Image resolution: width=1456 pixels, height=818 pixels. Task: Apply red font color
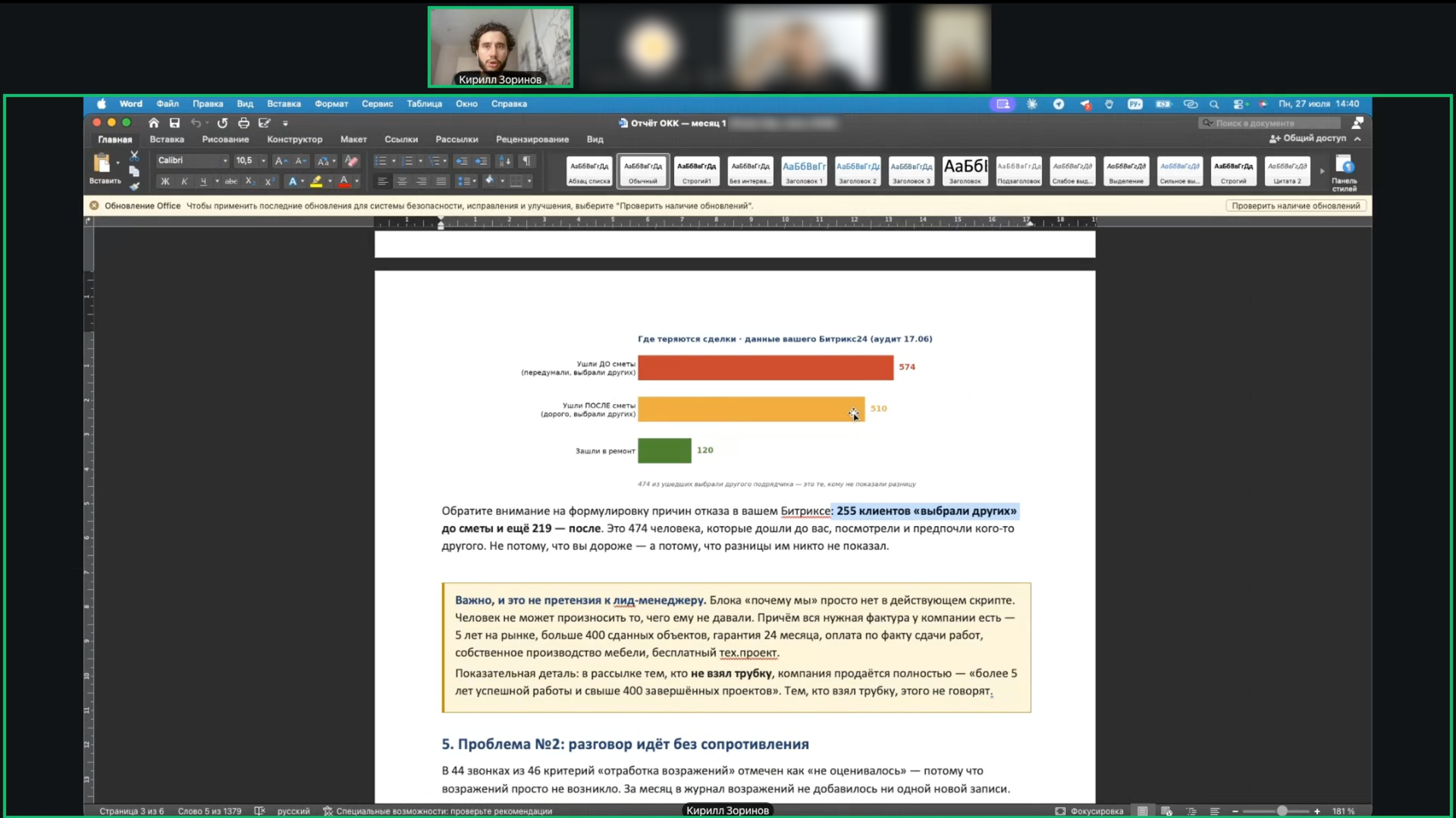(344, 181)
